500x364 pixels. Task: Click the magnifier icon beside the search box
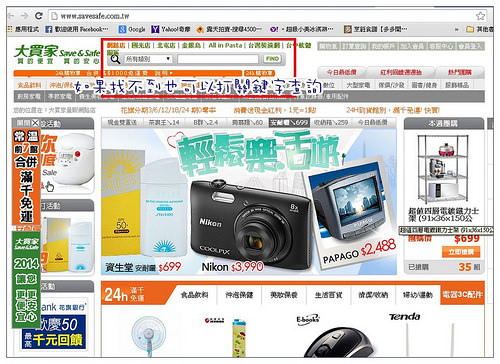115,59
